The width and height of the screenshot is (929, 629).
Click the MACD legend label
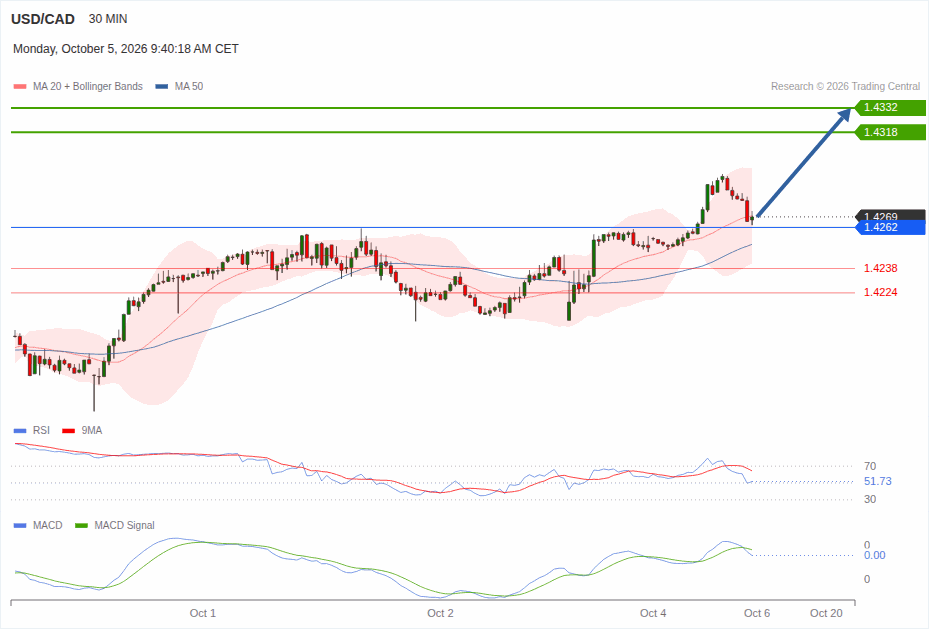47,525
